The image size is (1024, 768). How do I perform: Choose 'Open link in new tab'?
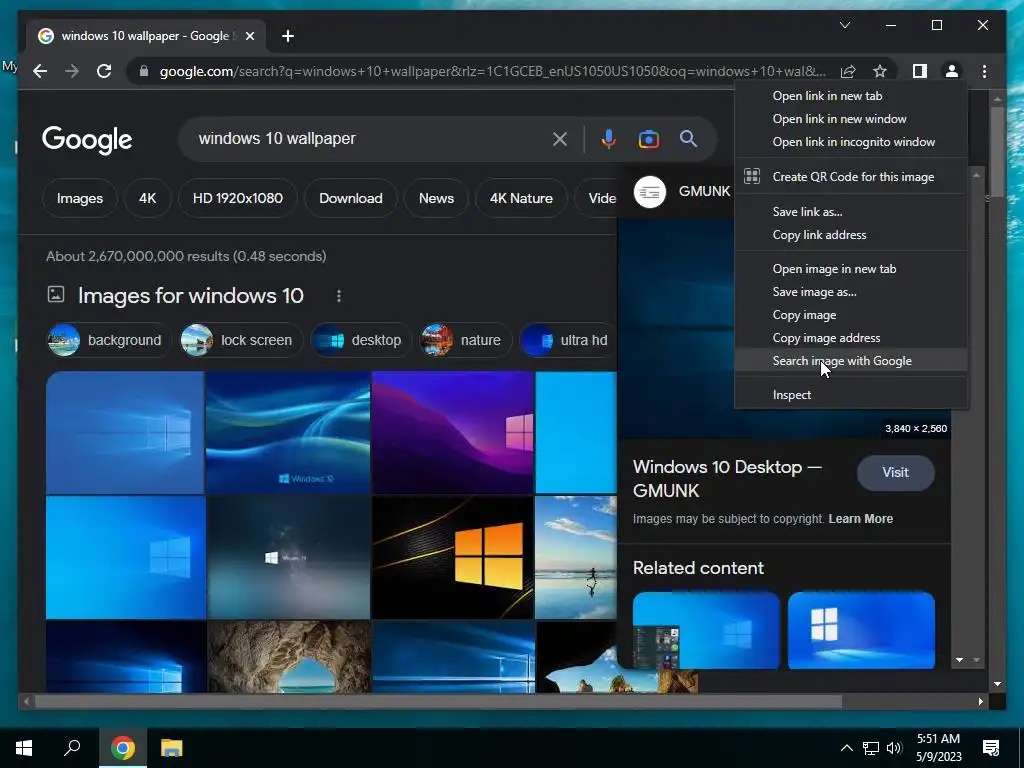tap(851, 96)
